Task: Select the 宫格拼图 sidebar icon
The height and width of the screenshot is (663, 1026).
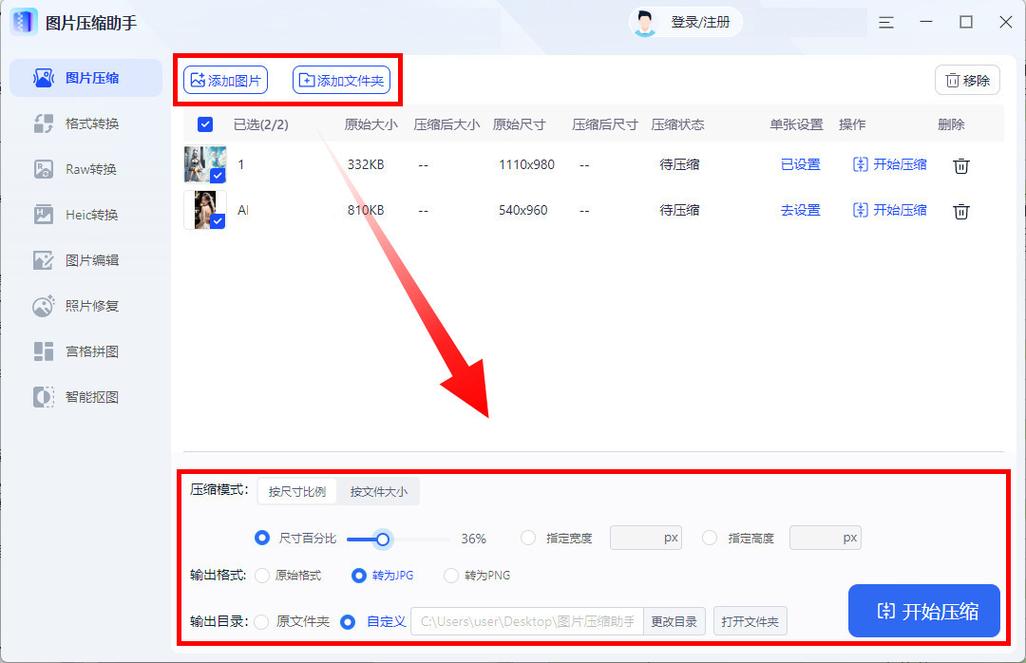Action: click(44, 351)
